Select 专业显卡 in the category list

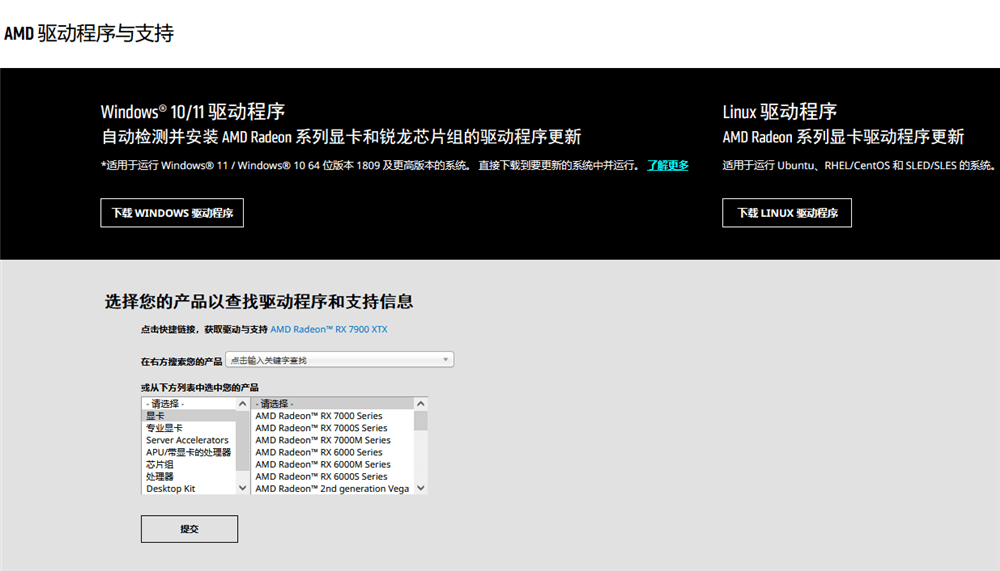tap(165, 428)
